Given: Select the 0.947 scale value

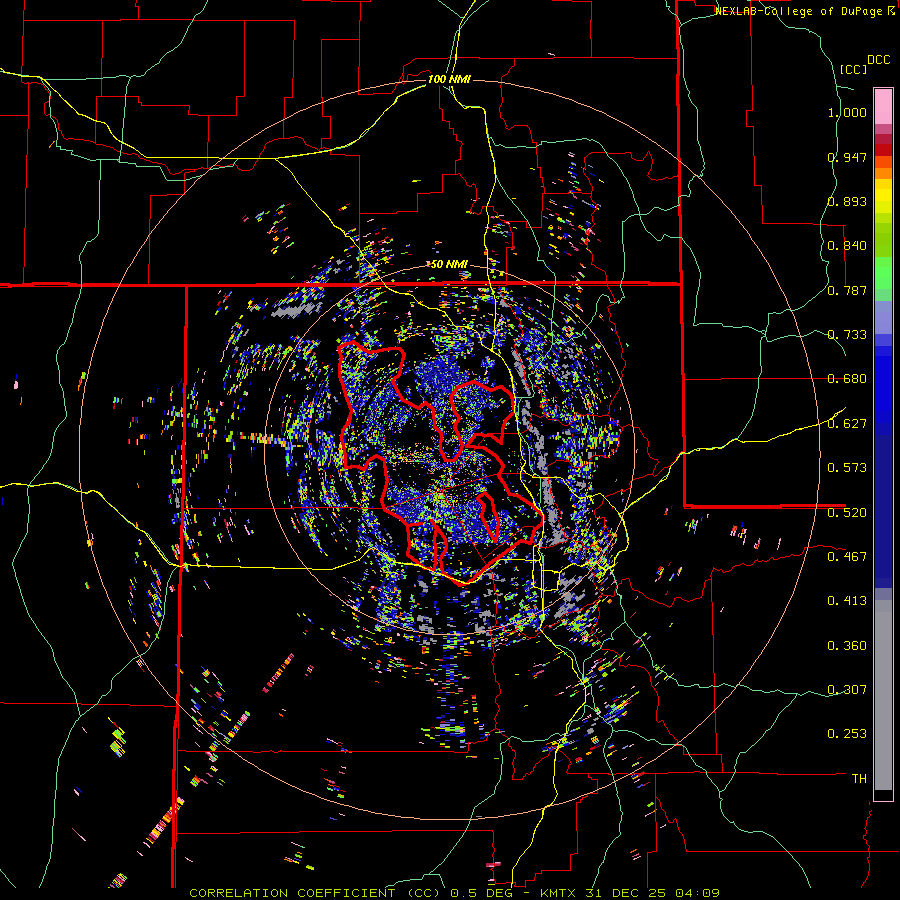Looking at the screenshot, I should coord(847,157).
